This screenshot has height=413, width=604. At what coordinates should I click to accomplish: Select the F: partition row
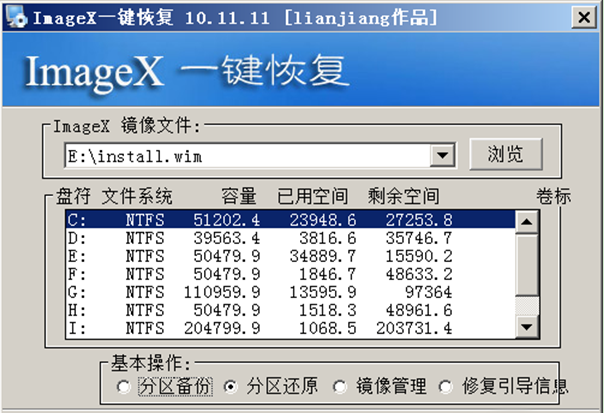click(x=291, y=274)
